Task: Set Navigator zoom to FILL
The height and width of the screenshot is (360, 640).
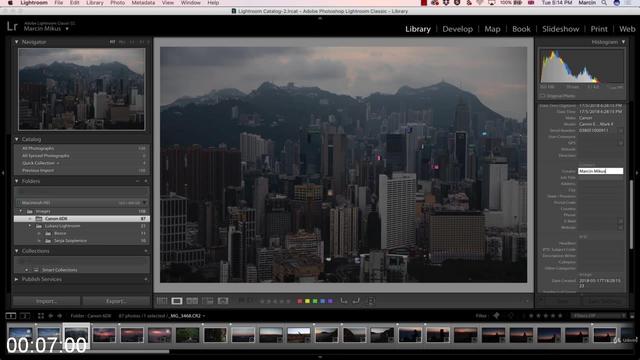Action: tap(122, 42)
